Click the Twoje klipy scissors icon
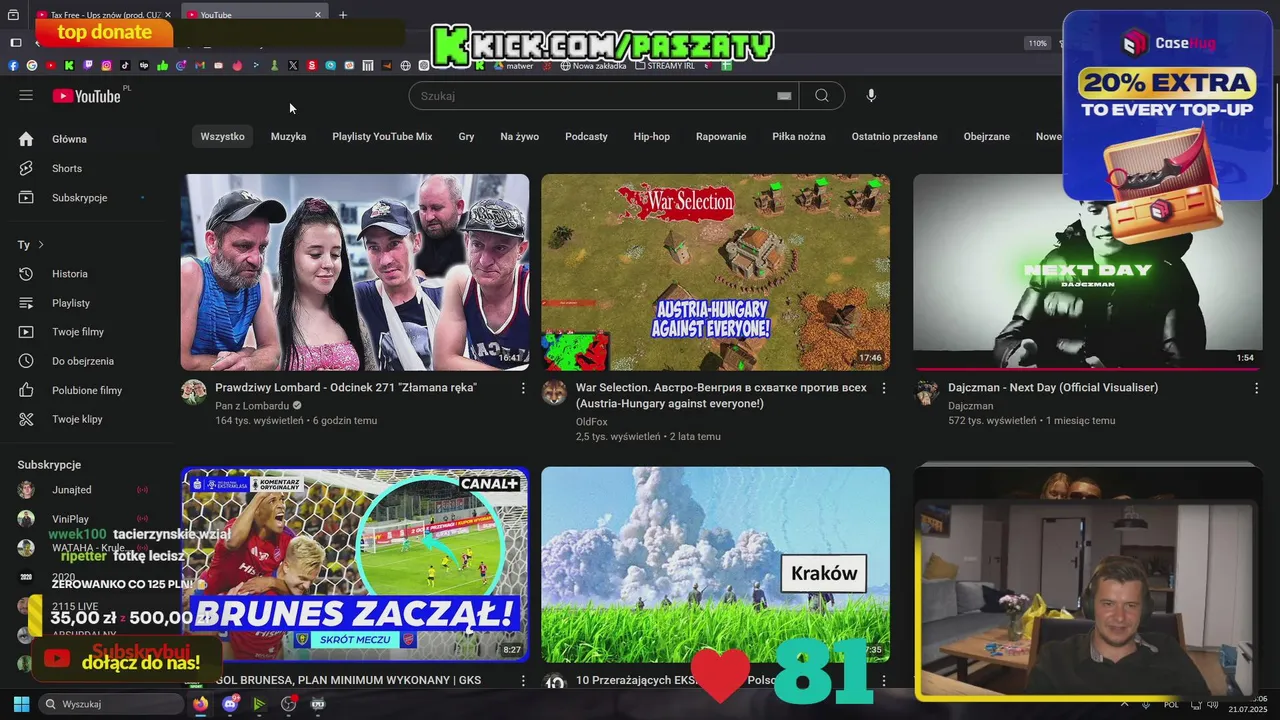 (27, 419)
